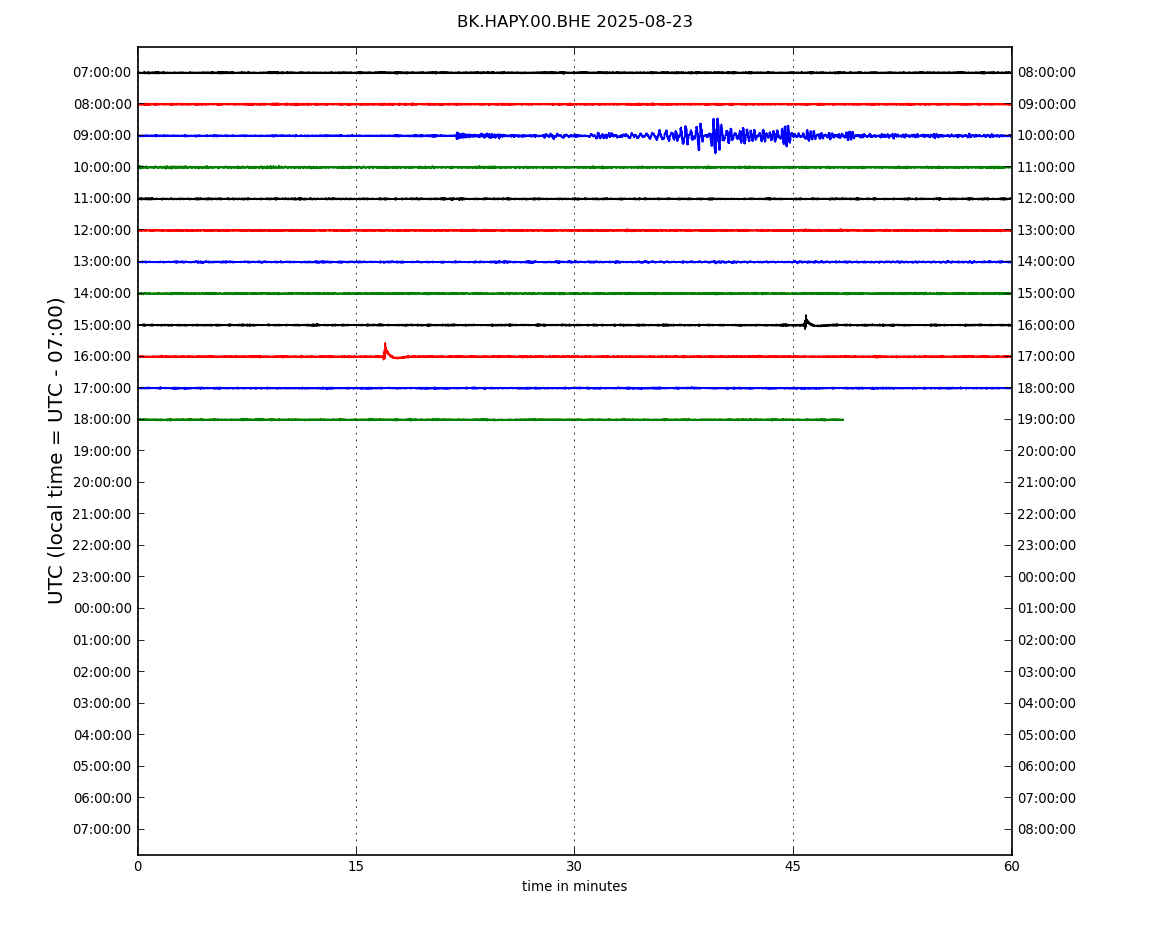Click the left-axis label 14:00:00

pos(103,293)
